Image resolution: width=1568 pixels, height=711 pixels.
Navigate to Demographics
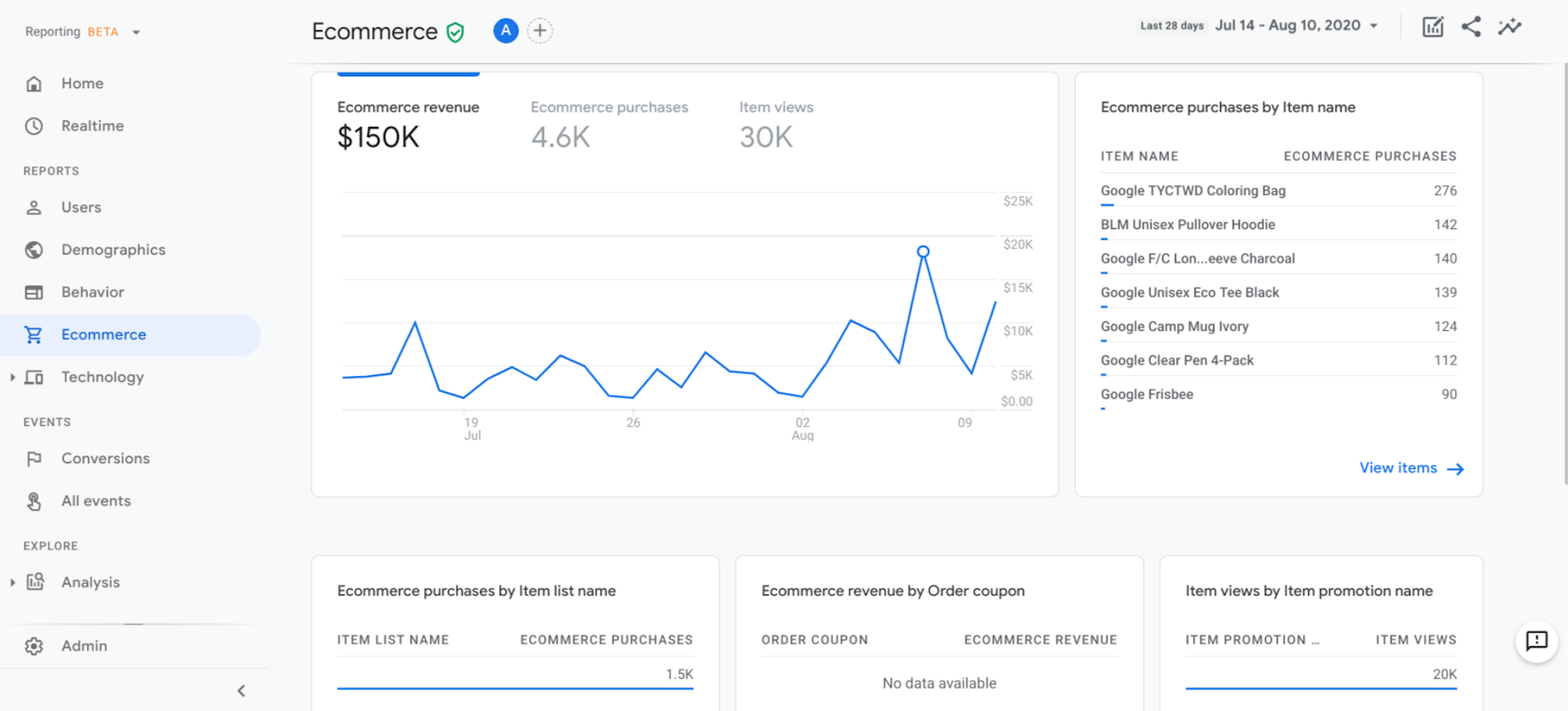point(114,250)
